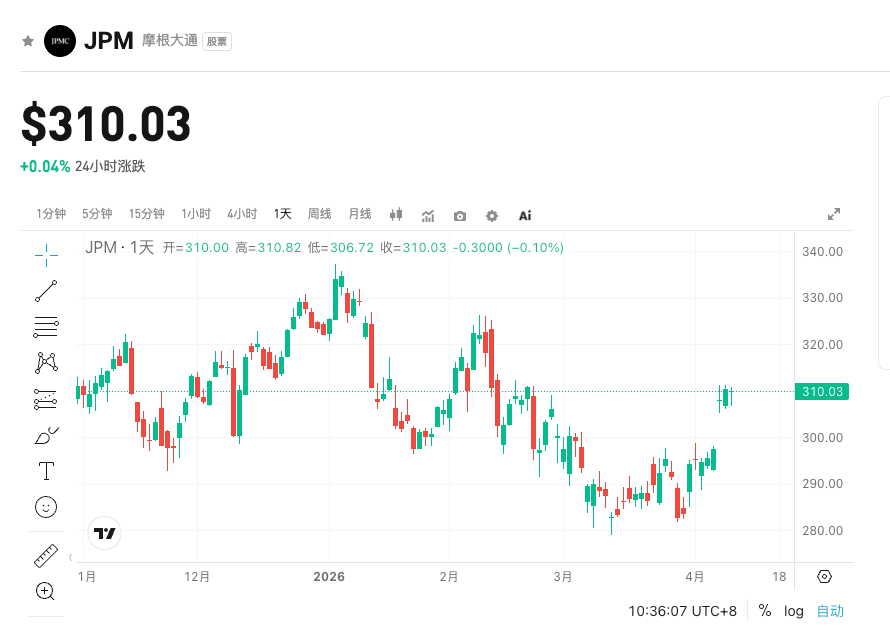Switch to the 5分钟 timeframe
Image resolution: width=890 pixels, height=630 pixels.
97,213
